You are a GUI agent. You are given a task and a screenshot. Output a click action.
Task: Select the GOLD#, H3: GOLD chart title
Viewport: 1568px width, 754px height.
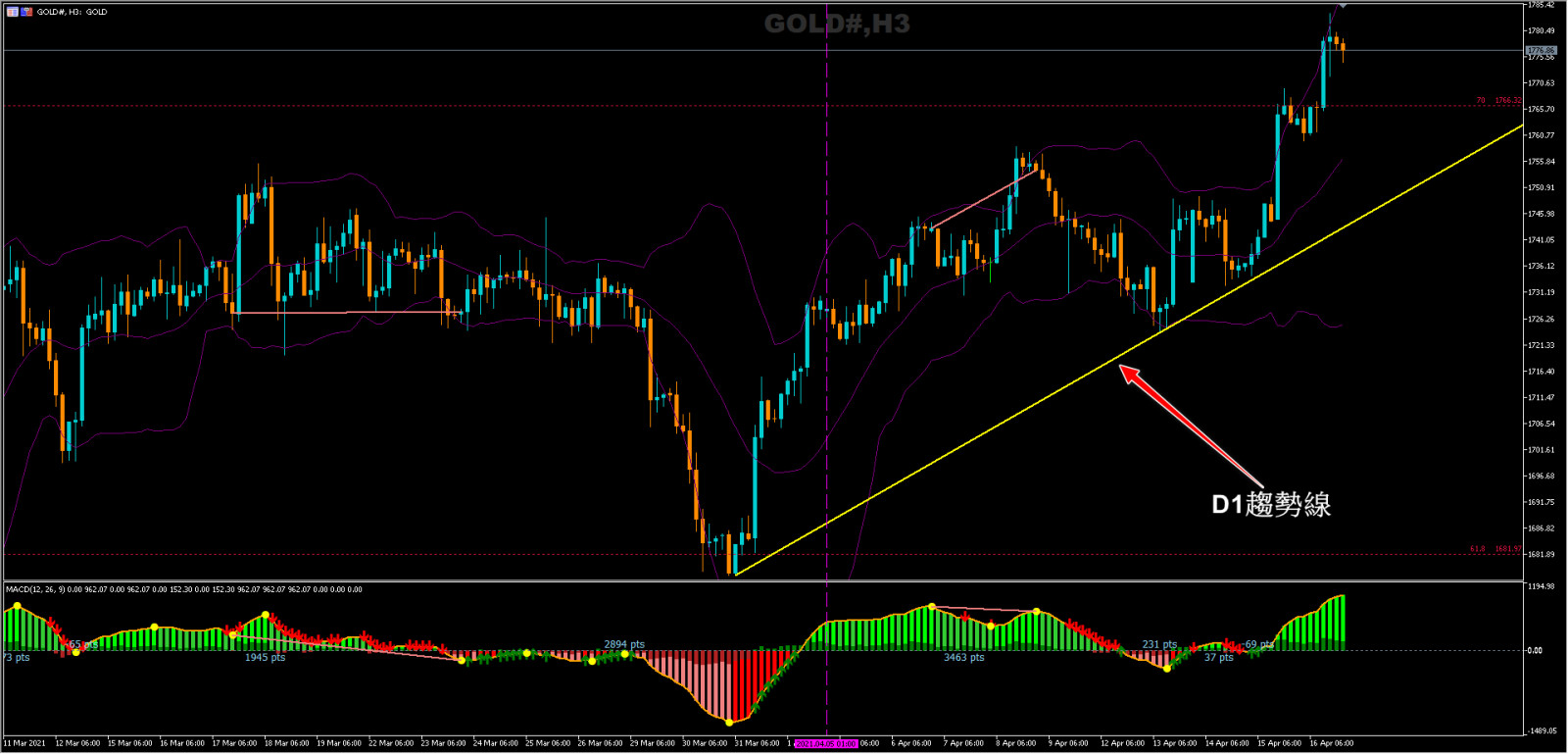click(72, 12)
